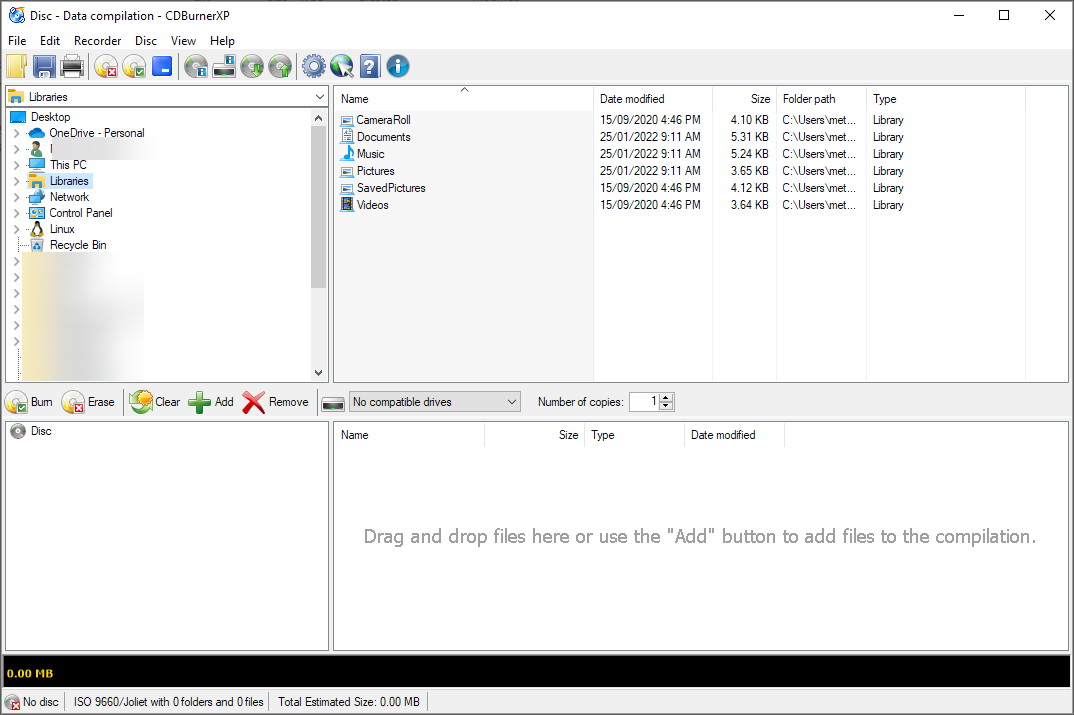Screen dimensions: 1074x715
Task: Click the Open compilation folder icon in the toolbar
Action: click(17, 66)
